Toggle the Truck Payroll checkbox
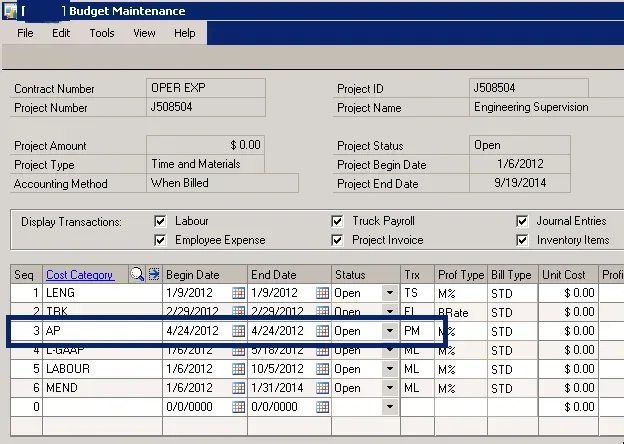Screen dimensions: 624x444 click(338, 221)
